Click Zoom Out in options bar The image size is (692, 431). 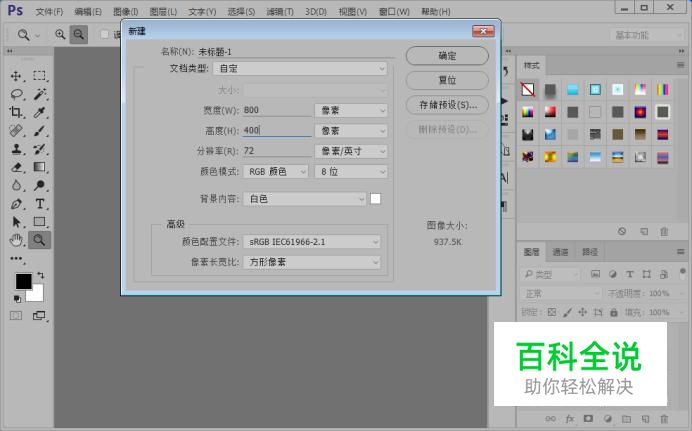79,34
